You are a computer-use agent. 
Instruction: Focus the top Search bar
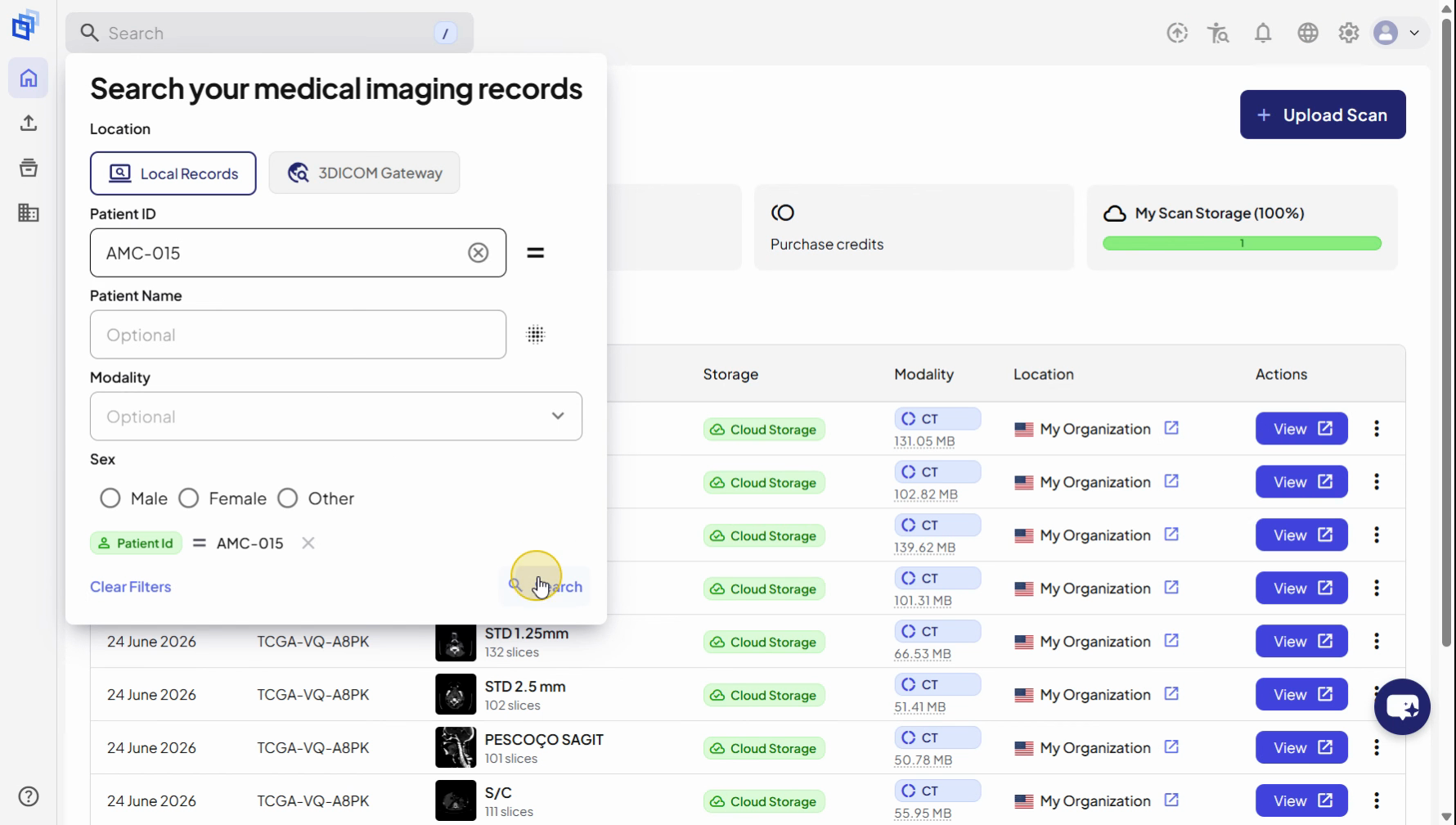[x=269, y=33]
